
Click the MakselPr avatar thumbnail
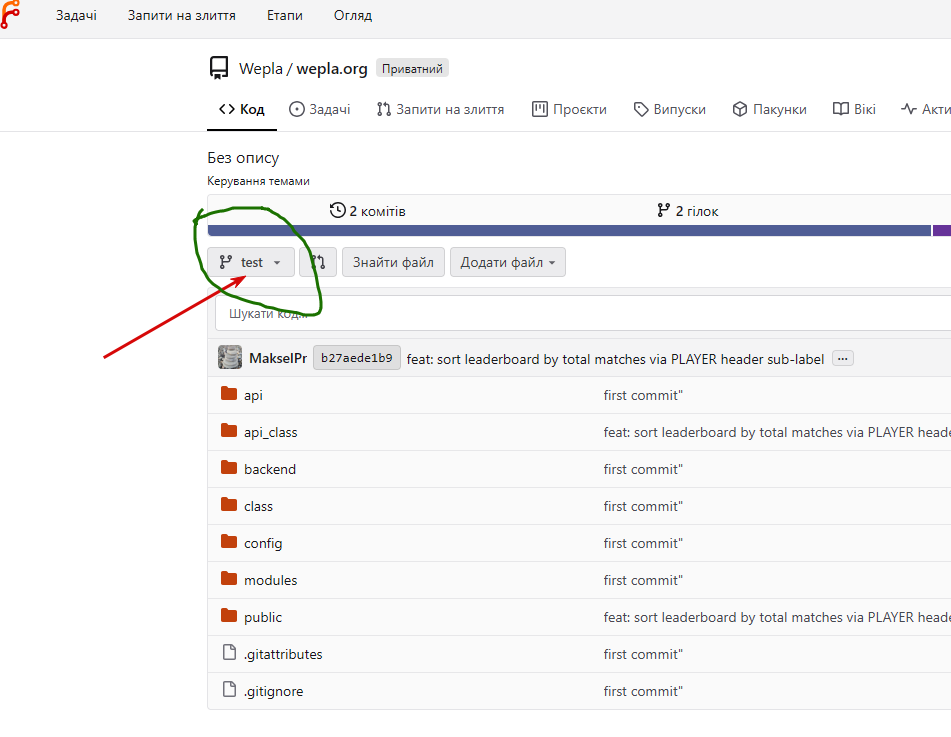tap(230, 358)
